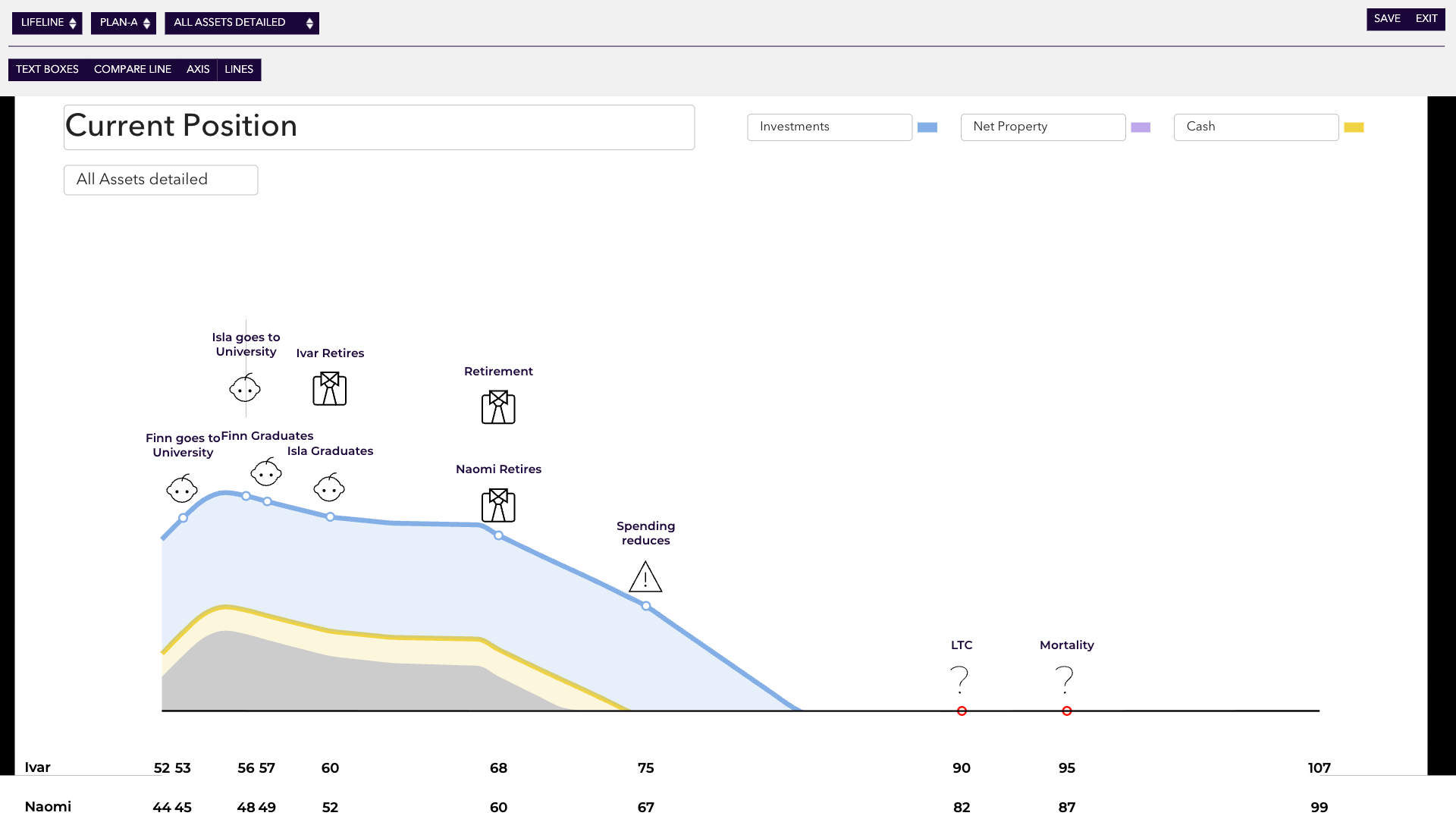Click the Spending reduces warning triangle icon
The height and width of the screenshot is (819, 1456).
[645, 577]
